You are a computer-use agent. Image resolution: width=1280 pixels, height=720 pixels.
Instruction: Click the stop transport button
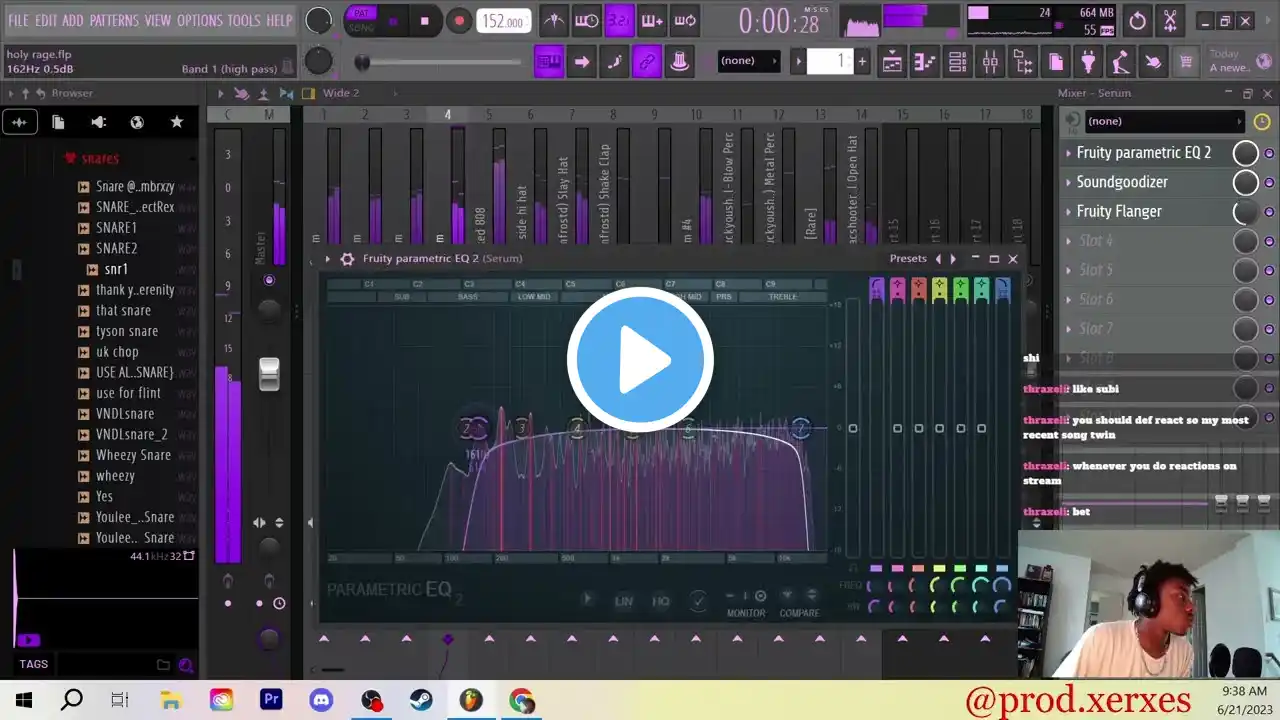425,20
